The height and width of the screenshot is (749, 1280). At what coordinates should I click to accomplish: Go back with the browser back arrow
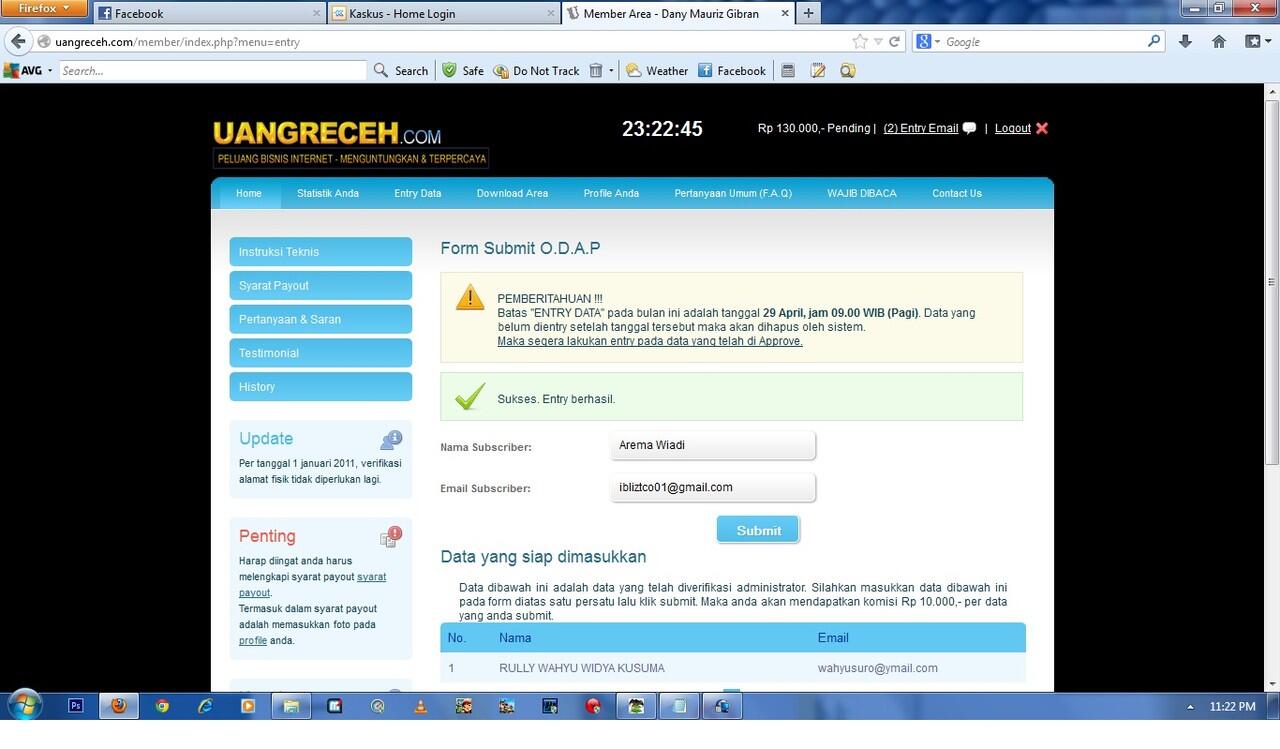click(18, 41)
